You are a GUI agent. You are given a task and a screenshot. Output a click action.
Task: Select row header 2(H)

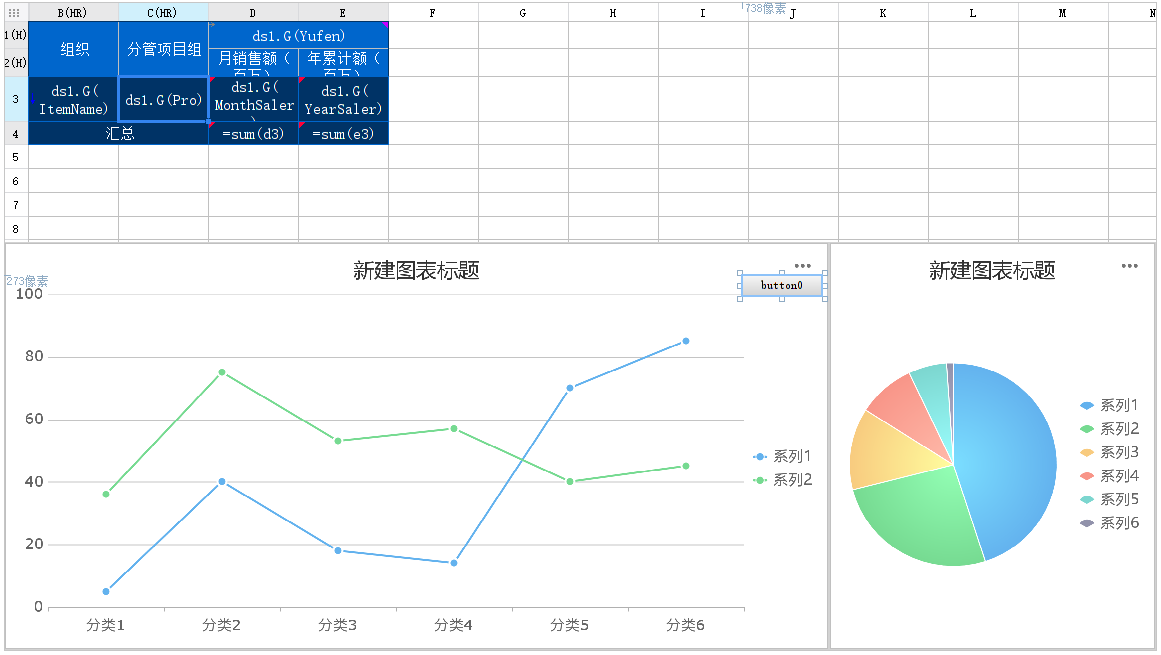(x=16, y=62)
